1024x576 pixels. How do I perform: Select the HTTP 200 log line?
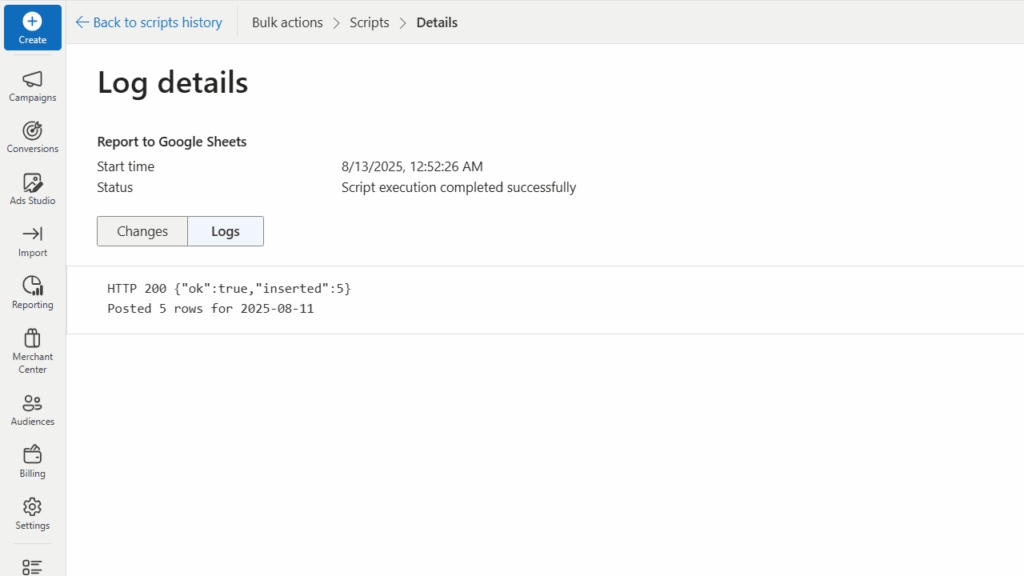point(229,288)
